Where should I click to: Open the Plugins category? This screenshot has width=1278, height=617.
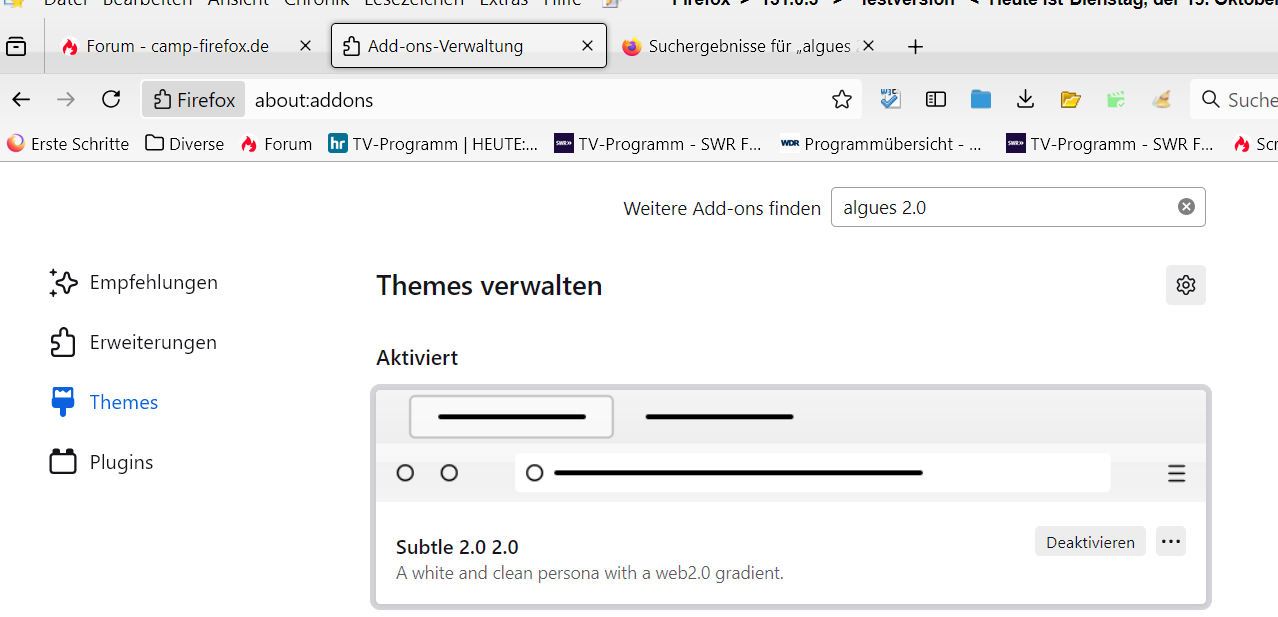tap(121, 462)
